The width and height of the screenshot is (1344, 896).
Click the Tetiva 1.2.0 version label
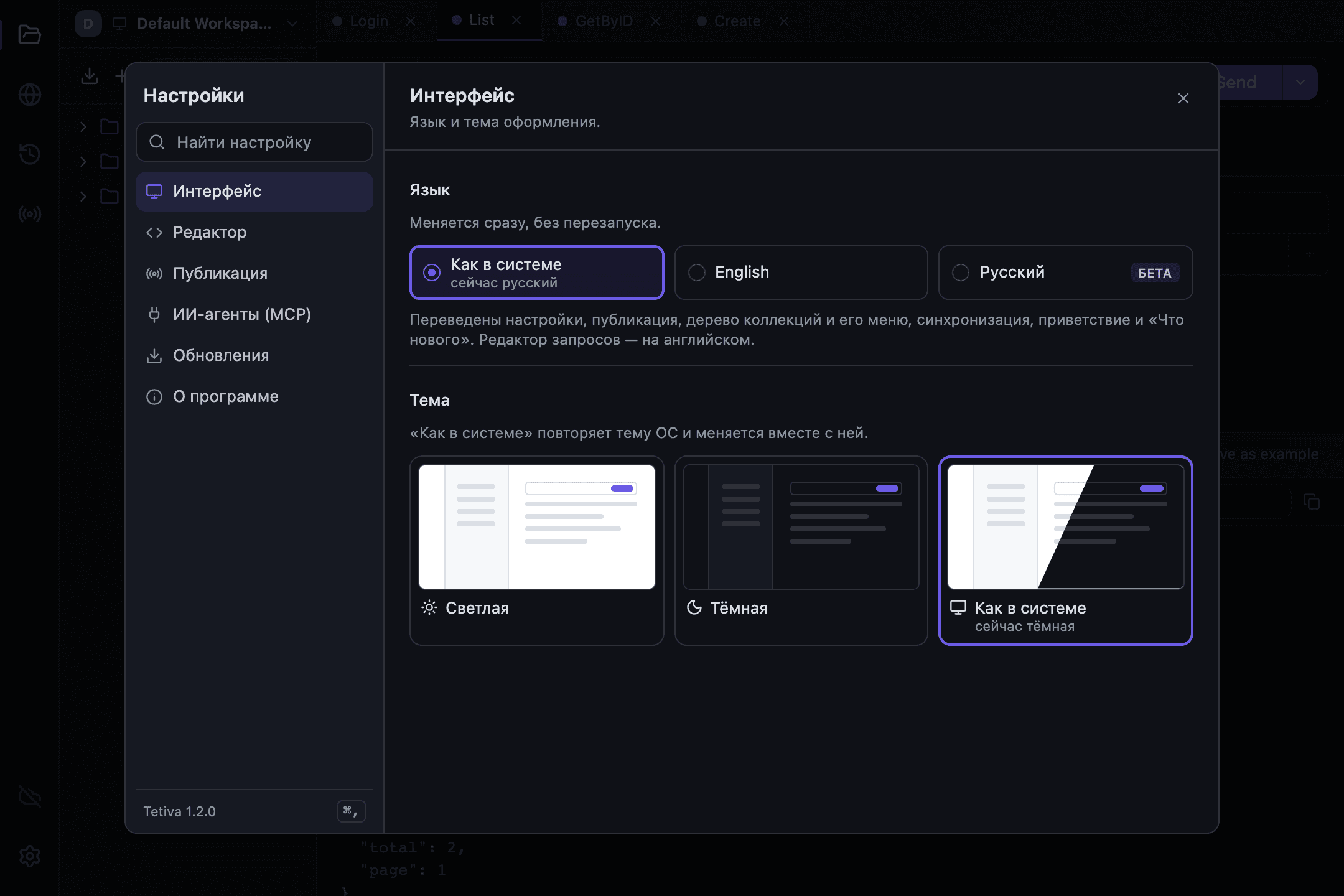point(179,811)
